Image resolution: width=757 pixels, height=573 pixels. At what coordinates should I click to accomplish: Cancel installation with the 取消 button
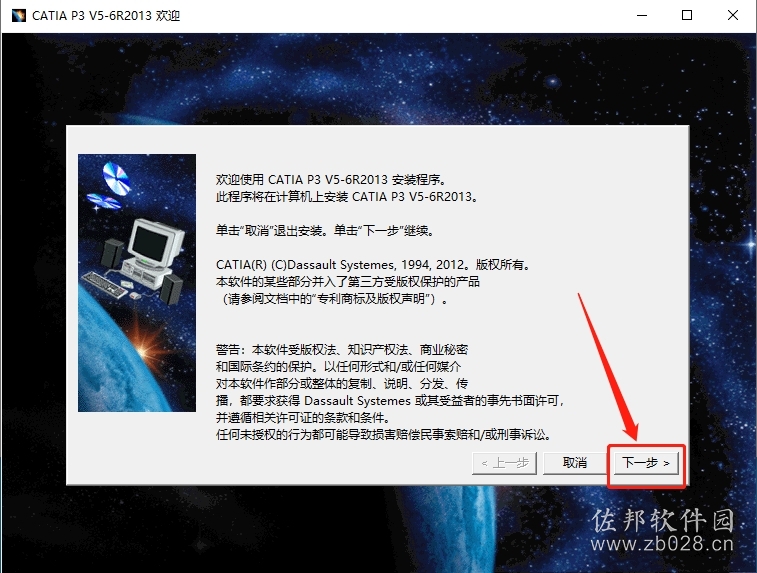[x=575, y=463]
